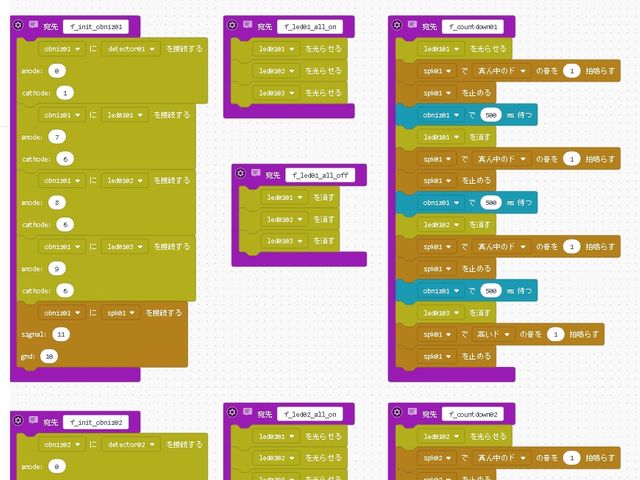The image size is (640, 480).
Task: Open comment icon on f_countdown02 block
Action: click(x=413, y=413)
